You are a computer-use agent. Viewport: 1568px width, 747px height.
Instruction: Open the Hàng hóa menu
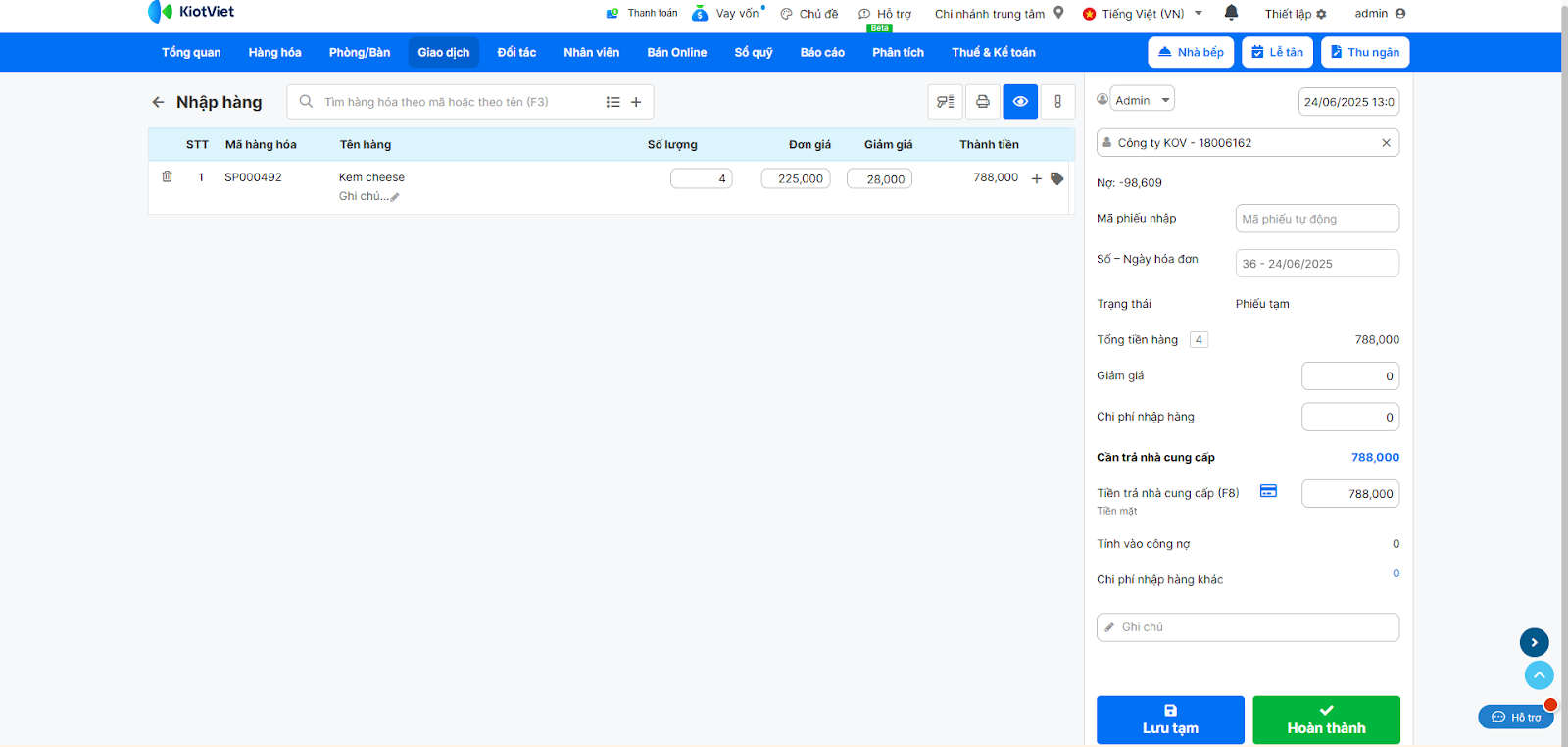click(x=274, y=52)
